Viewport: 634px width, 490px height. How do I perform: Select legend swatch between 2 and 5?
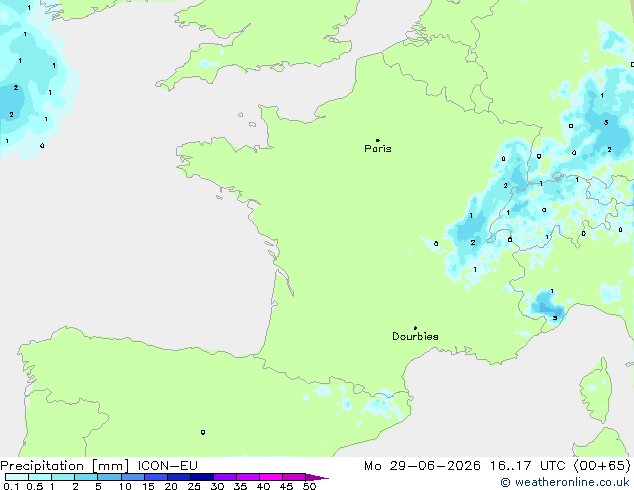(x=86, y=477)
